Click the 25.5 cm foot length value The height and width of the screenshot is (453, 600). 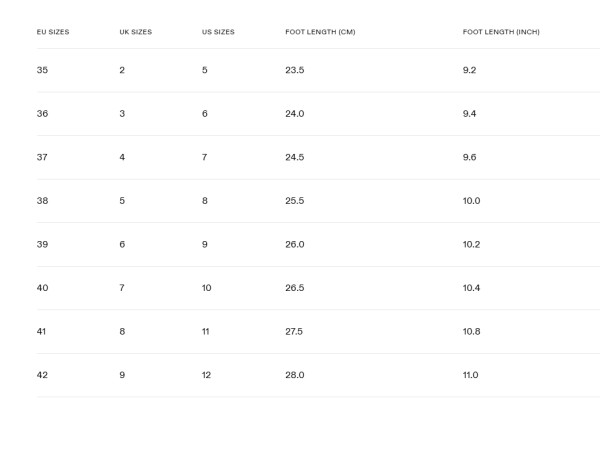pos(294,201)
